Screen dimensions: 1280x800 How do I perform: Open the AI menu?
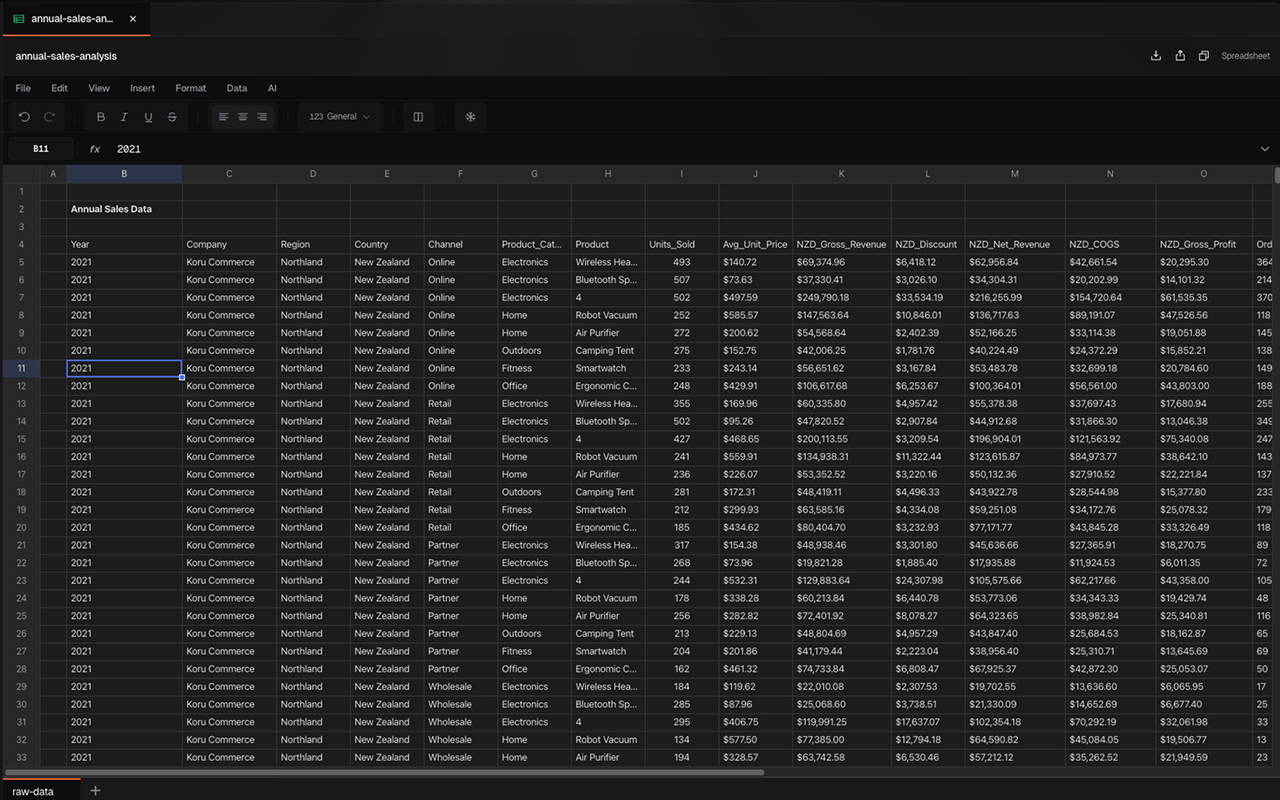272,88
